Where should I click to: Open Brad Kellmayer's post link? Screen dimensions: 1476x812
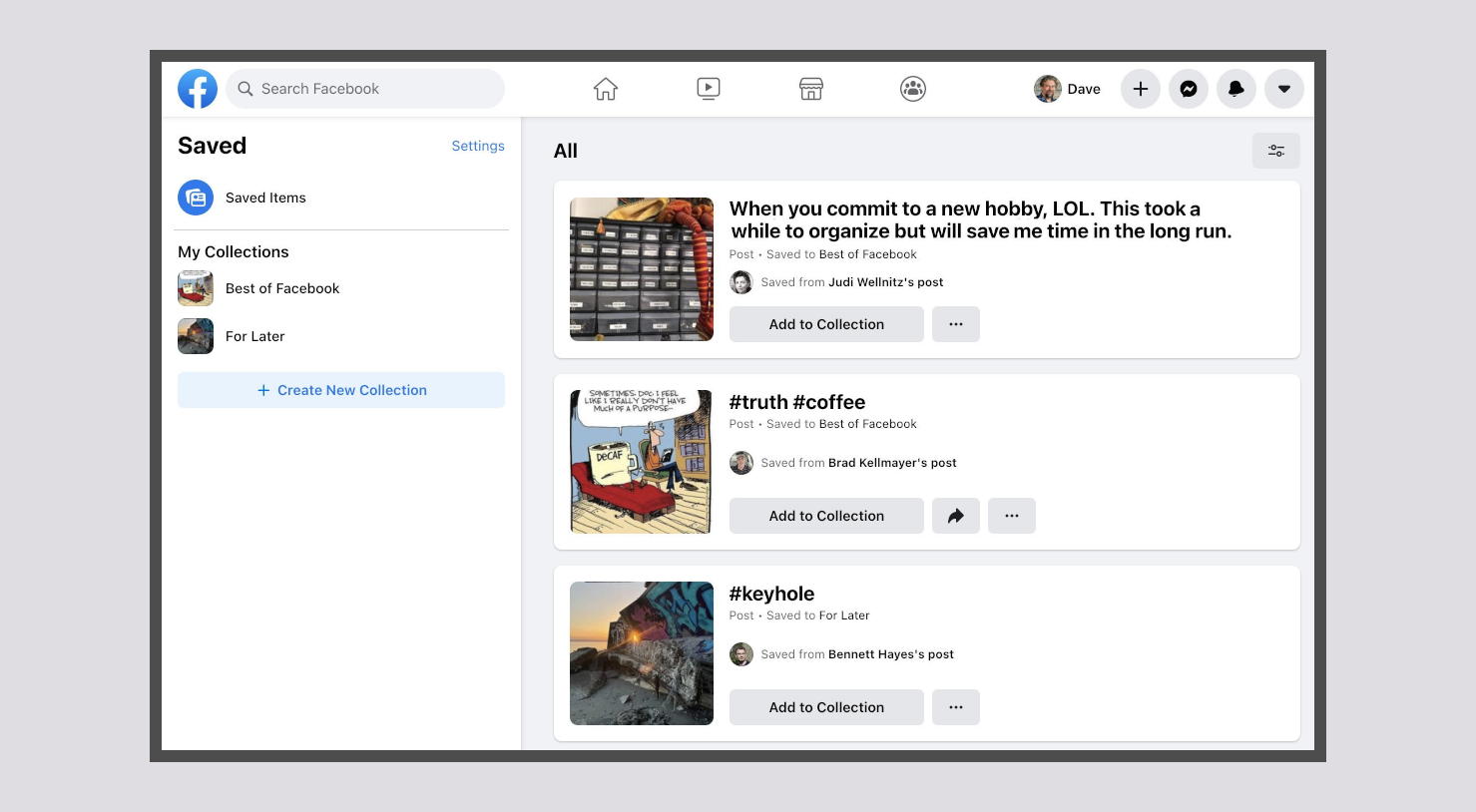coord(892,463)
